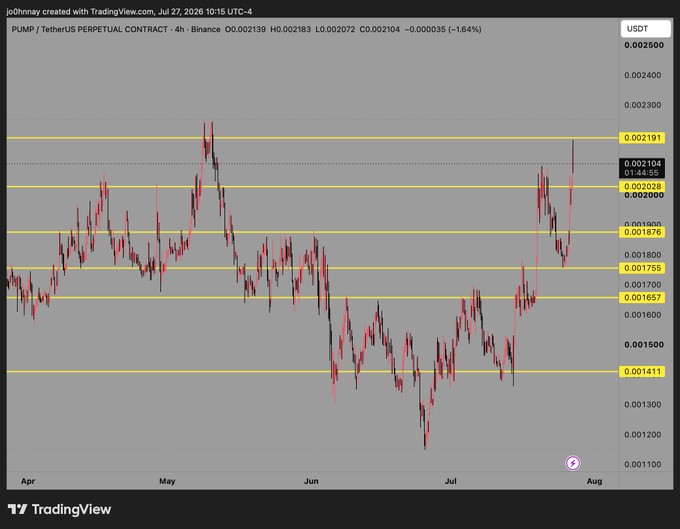Click the 0.001600 price axis tick
Screen dimensions: 680x529
pos(643,315)
